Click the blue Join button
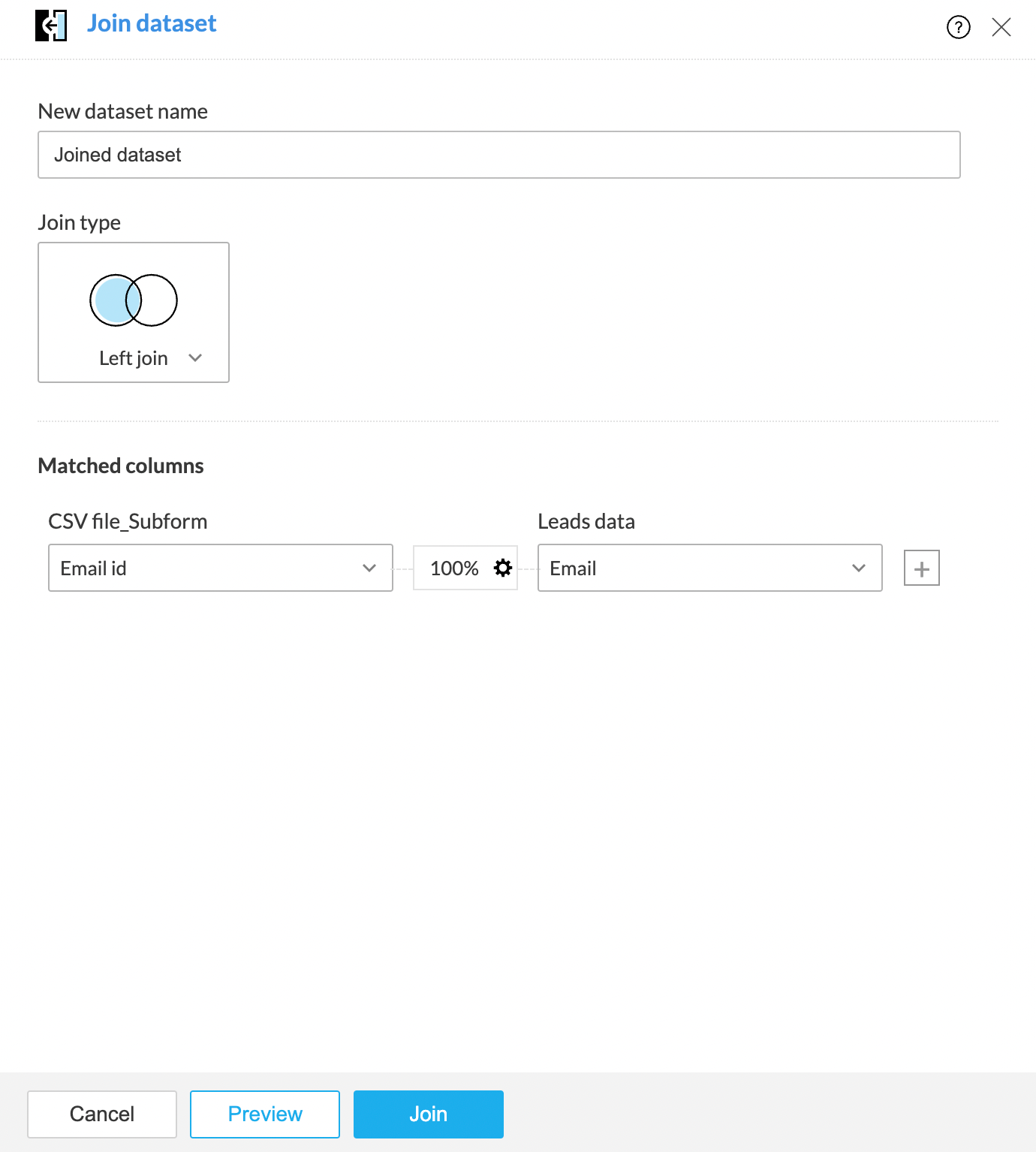 pos(429,1114)
